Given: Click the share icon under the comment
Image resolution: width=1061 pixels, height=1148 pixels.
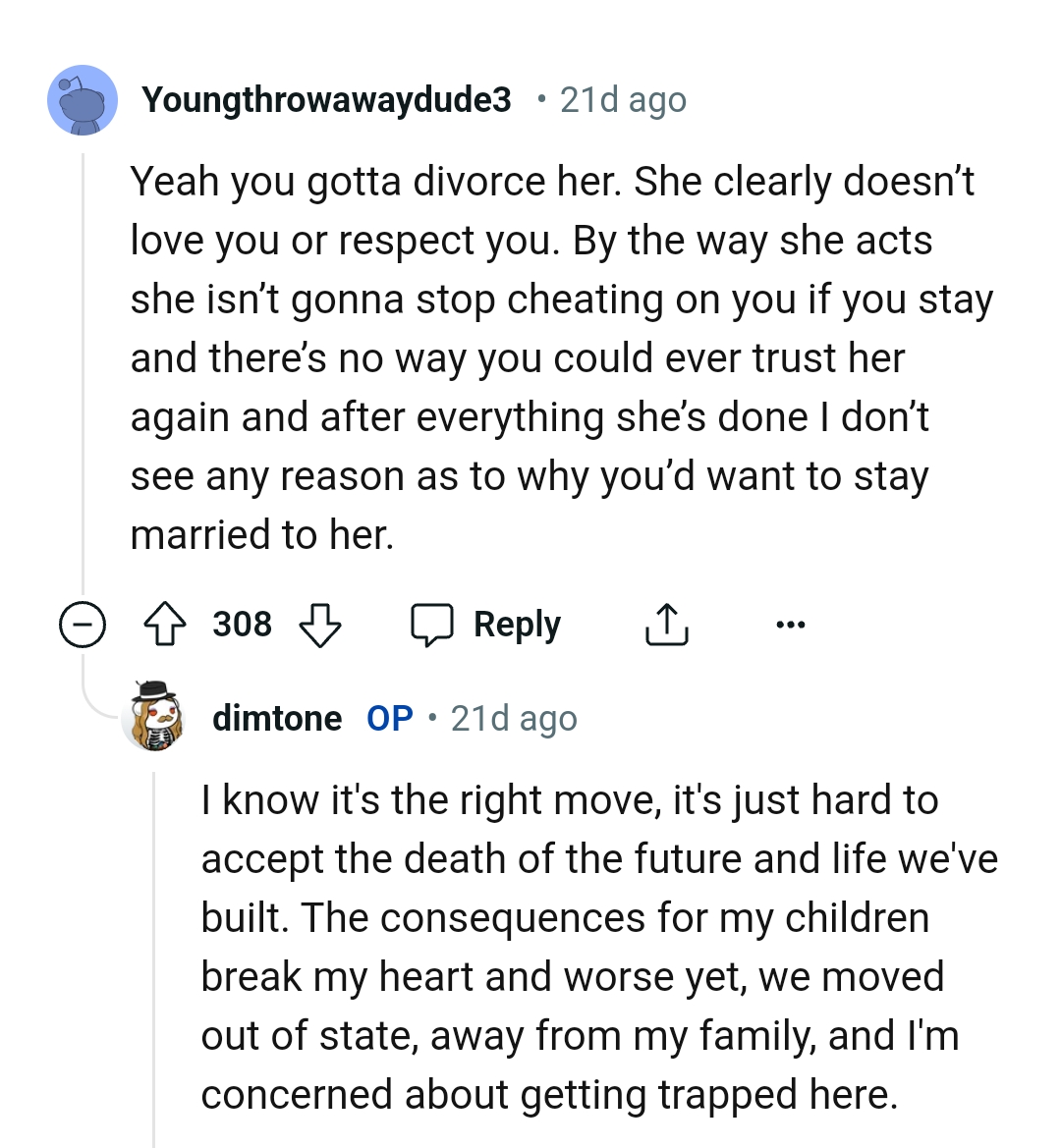Looking at the screenshot, I should coord(667,623).
